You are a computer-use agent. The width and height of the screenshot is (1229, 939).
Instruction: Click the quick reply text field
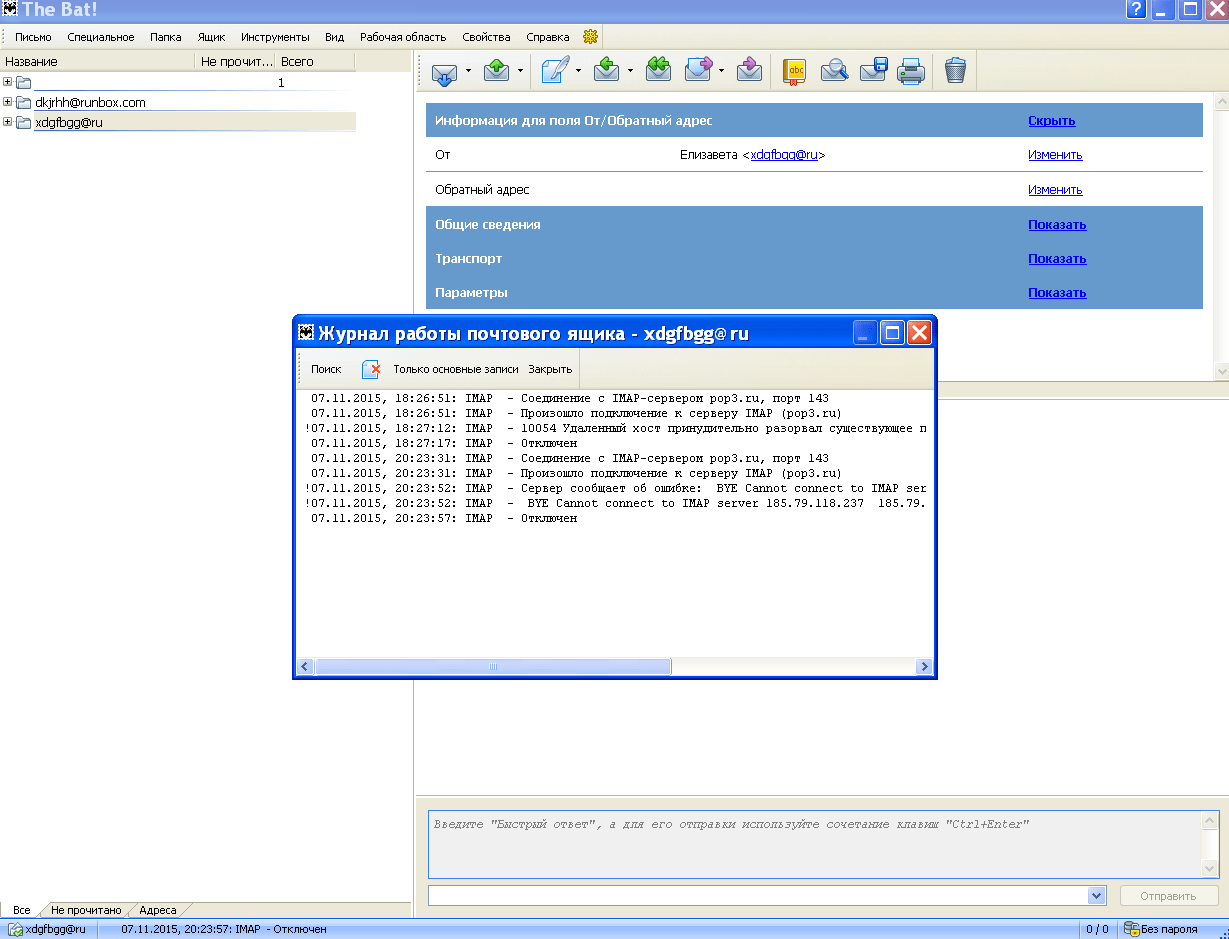[815, 844]
